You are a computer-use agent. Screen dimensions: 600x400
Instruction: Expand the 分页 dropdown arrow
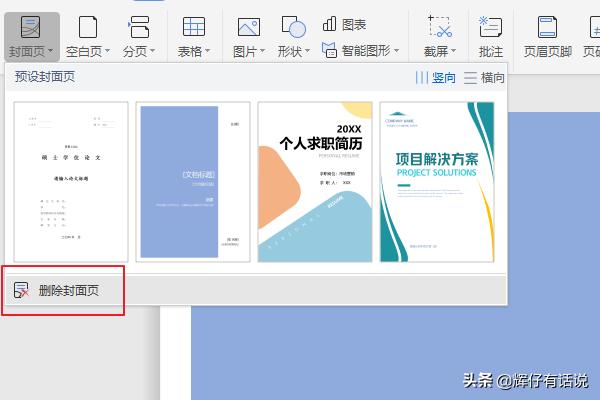point(155,51)
